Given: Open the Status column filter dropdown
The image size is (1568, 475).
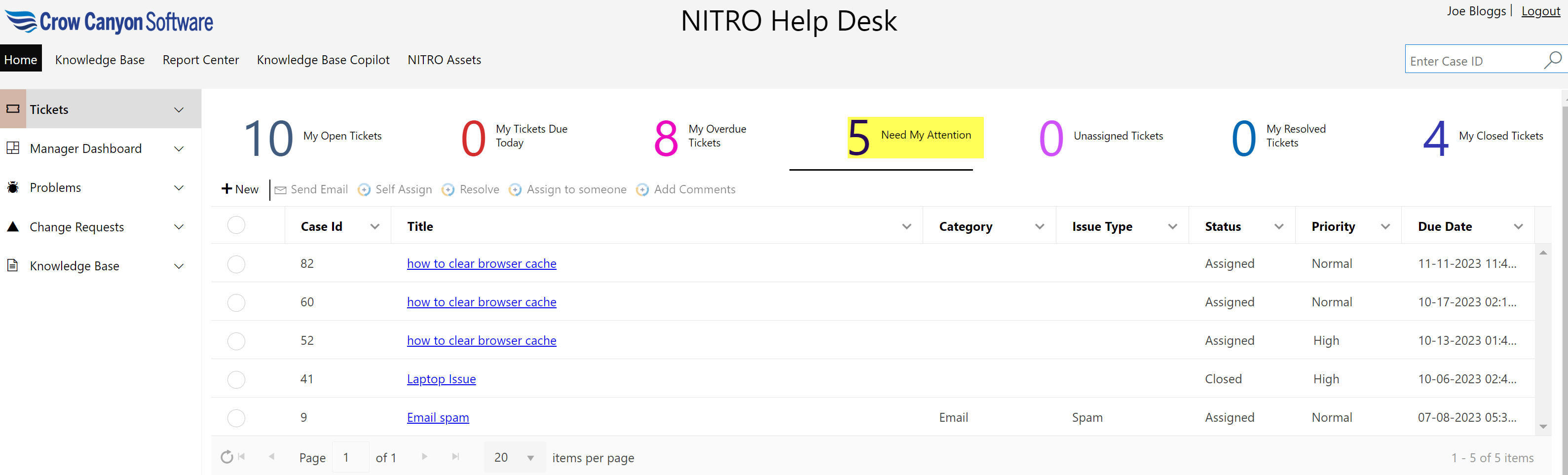Looking at the screenshot, I should [1279, 227].
